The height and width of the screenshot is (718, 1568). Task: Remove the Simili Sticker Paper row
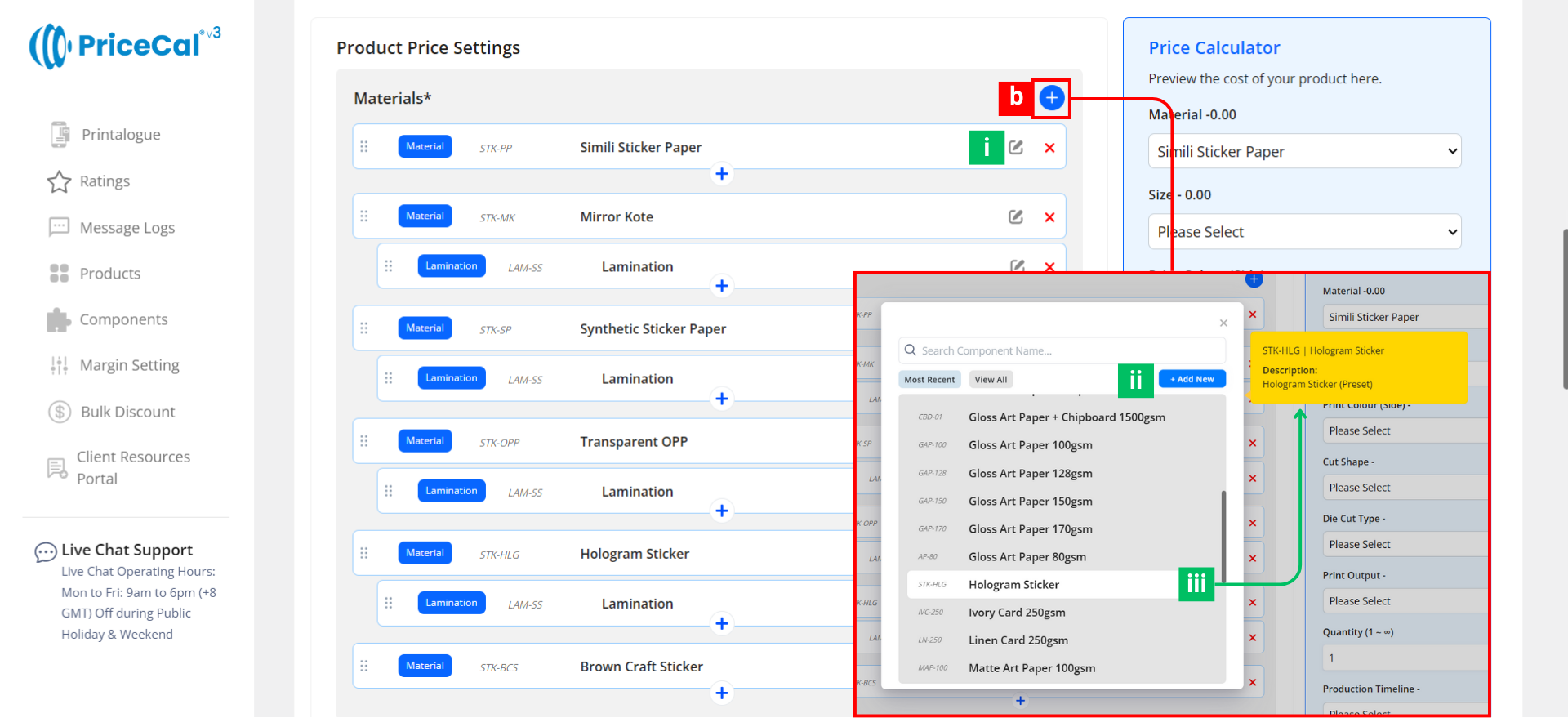1049,148
